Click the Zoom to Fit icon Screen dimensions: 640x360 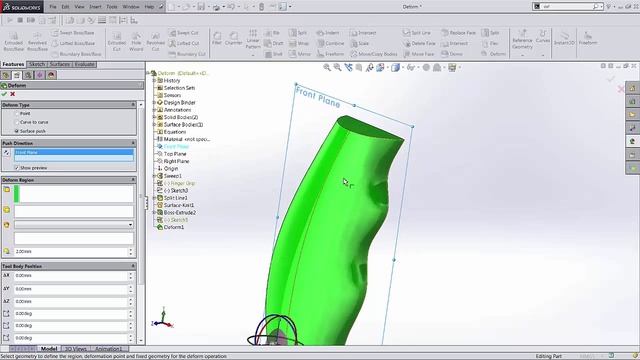(327, 67)
